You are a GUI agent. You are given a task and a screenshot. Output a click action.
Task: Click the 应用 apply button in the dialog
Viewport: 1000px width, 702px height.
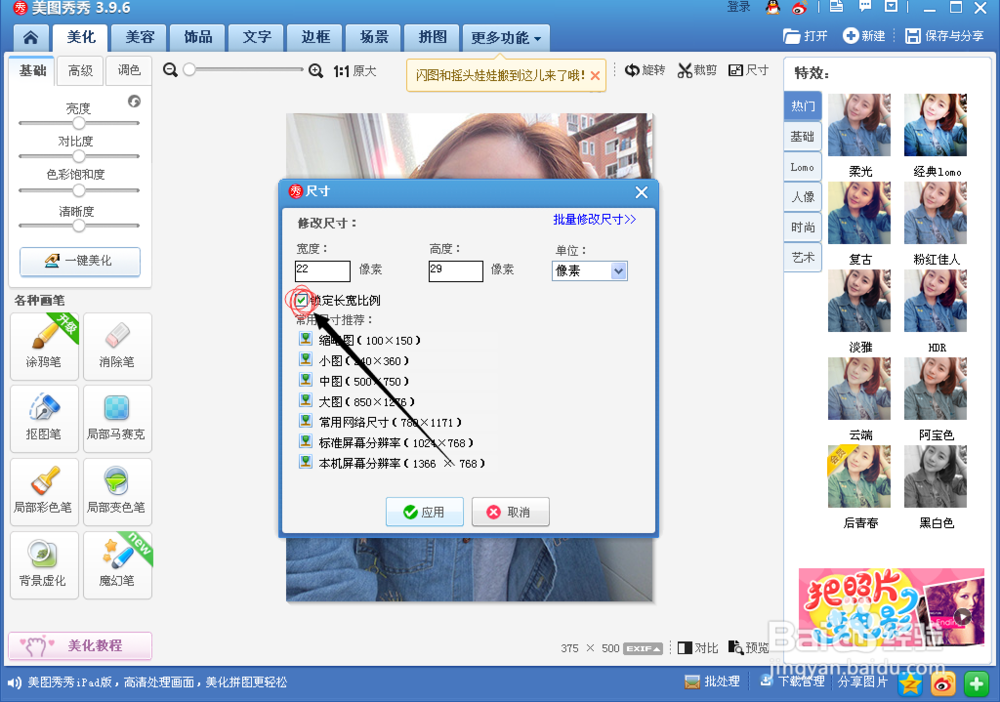pos(424,511)
